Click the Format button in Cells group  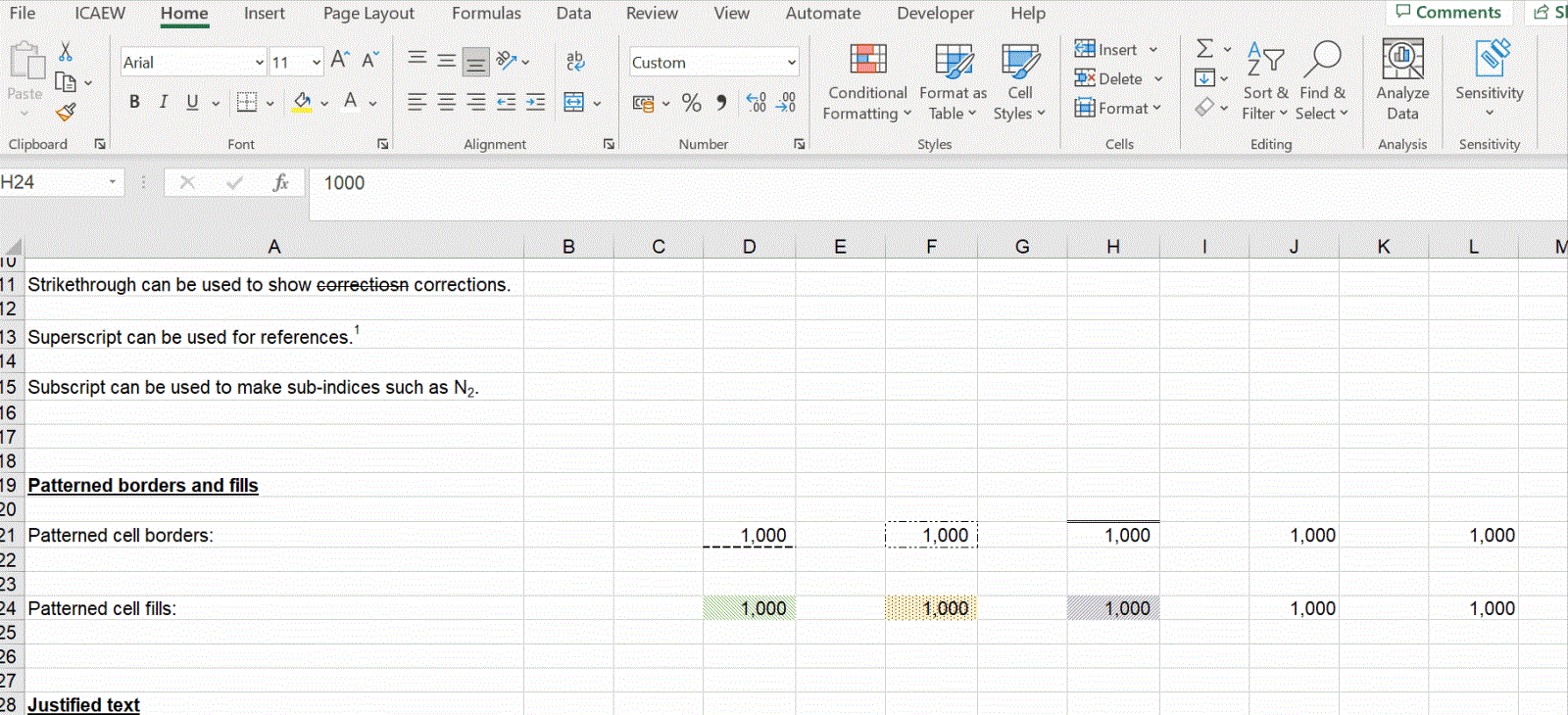click(1117, 108)
